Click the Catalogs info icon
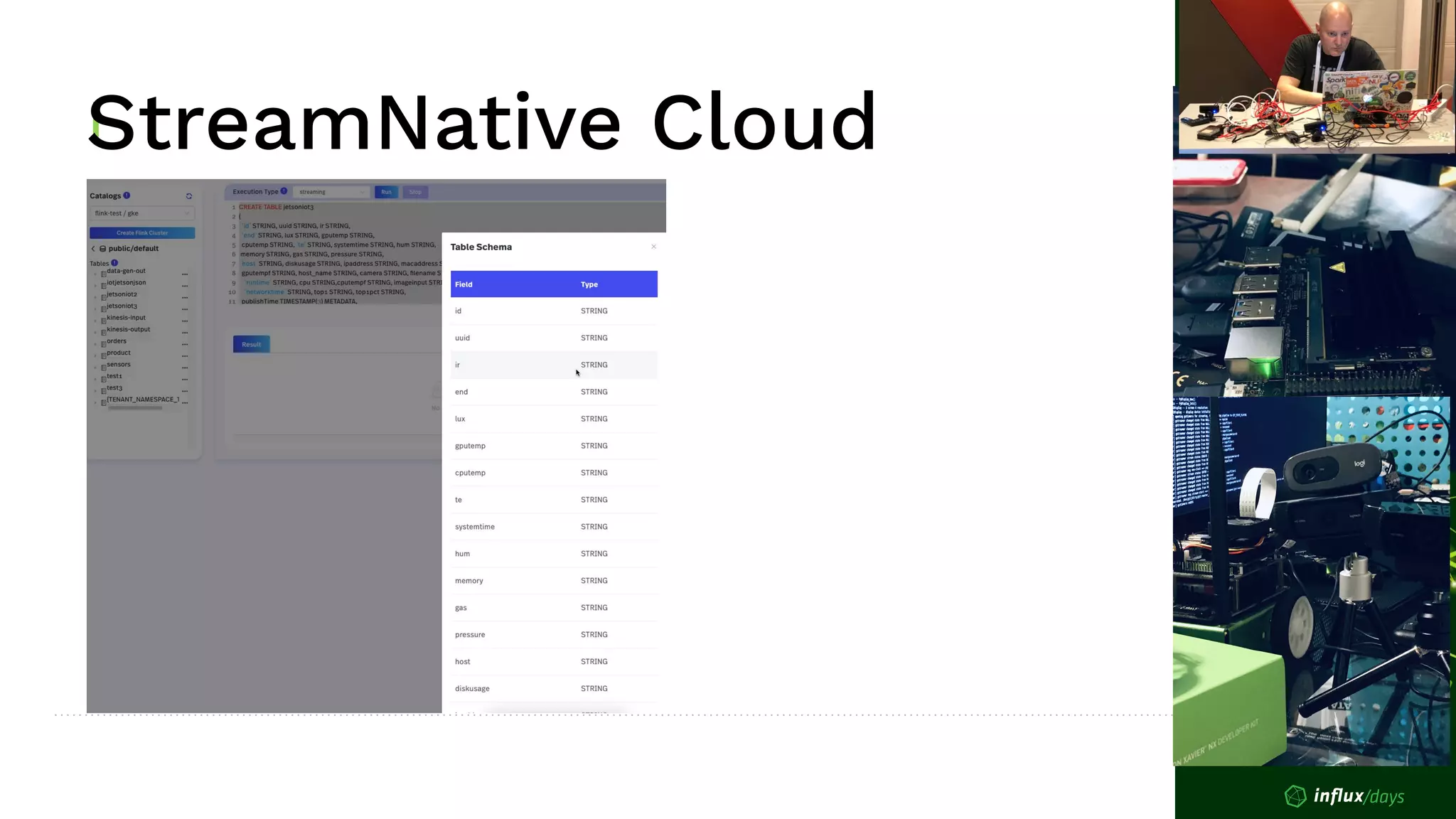The height and width of the screenshot is (819, 1456). tap(127, 196)
